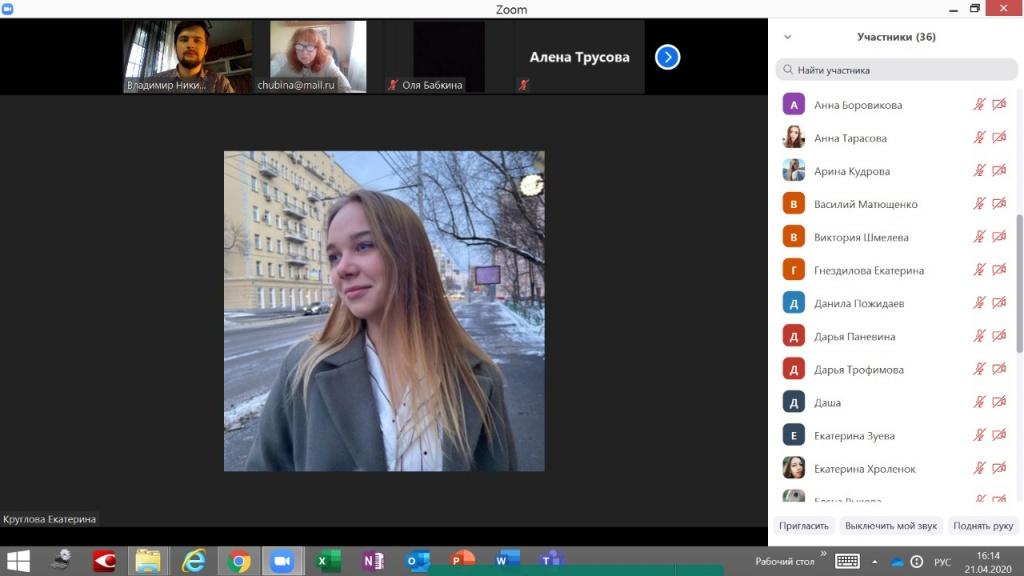Switch input language via РУС indicator

coord(942,562)
